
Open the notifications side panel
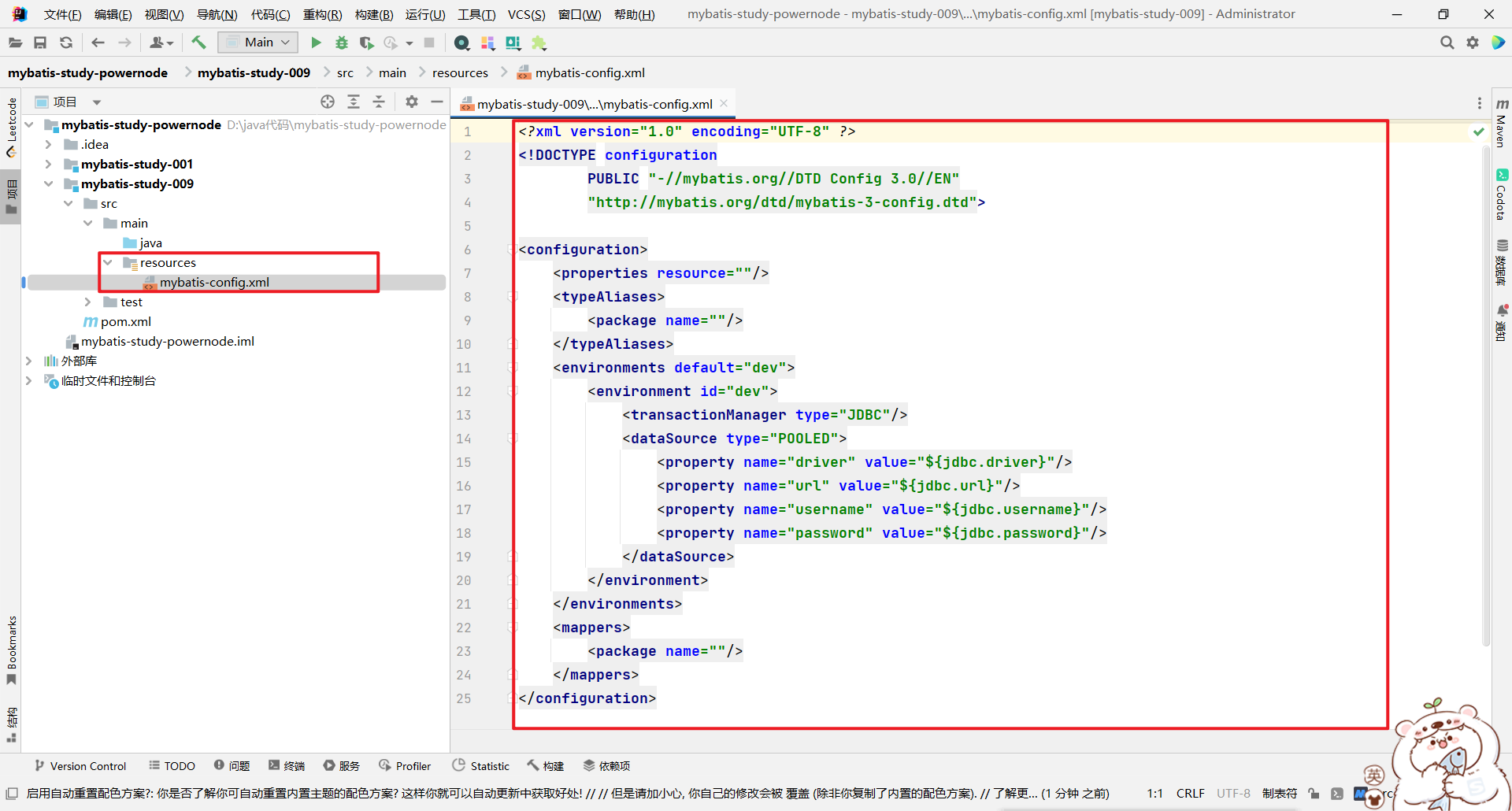pos(1502,323)
